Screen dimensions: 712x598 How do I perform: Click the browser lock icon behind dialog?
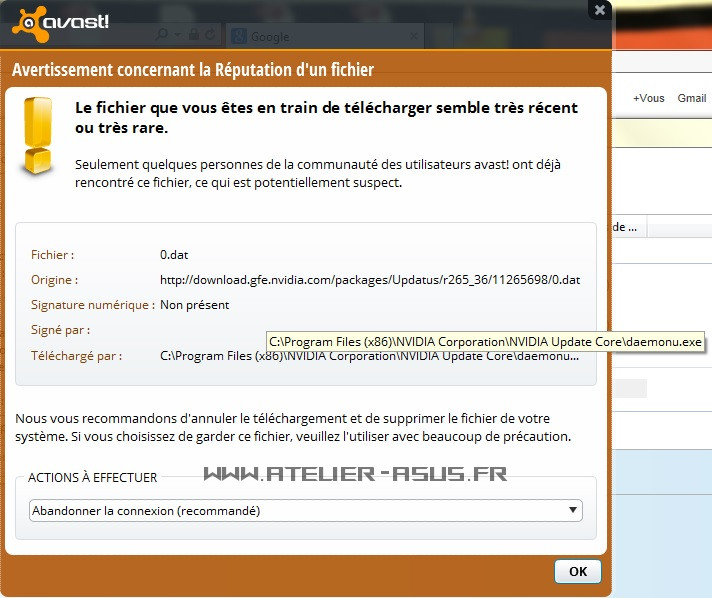point(194,35)
